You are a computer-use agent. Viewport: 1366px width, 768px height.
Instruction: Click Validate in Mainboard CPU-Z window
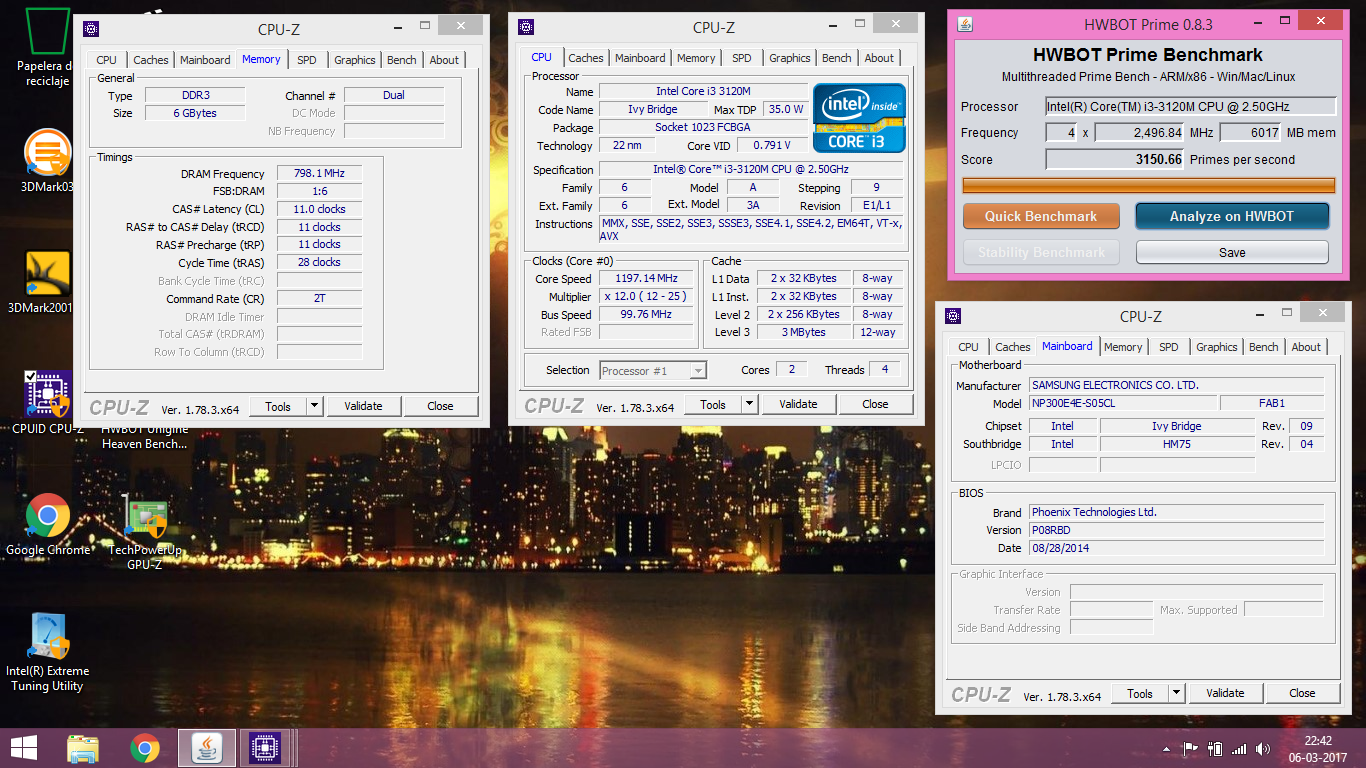(x=1225, y=693)
